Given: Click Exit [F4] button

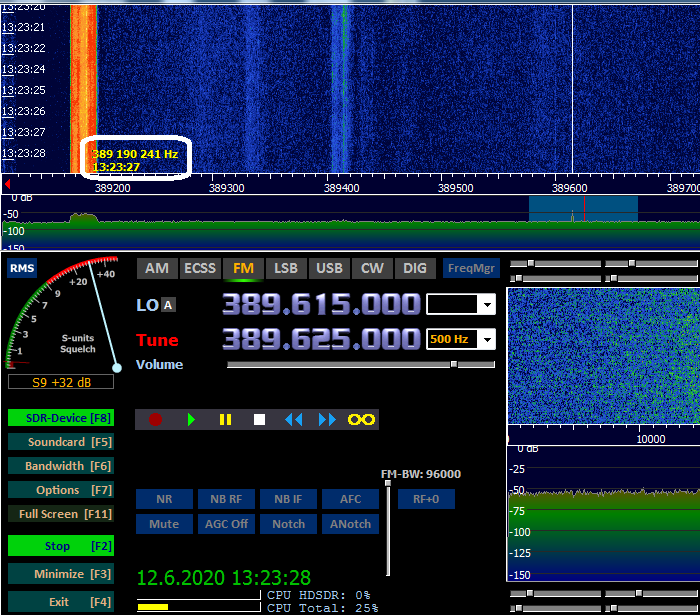Looking at the screenshot, I should 61,602.
